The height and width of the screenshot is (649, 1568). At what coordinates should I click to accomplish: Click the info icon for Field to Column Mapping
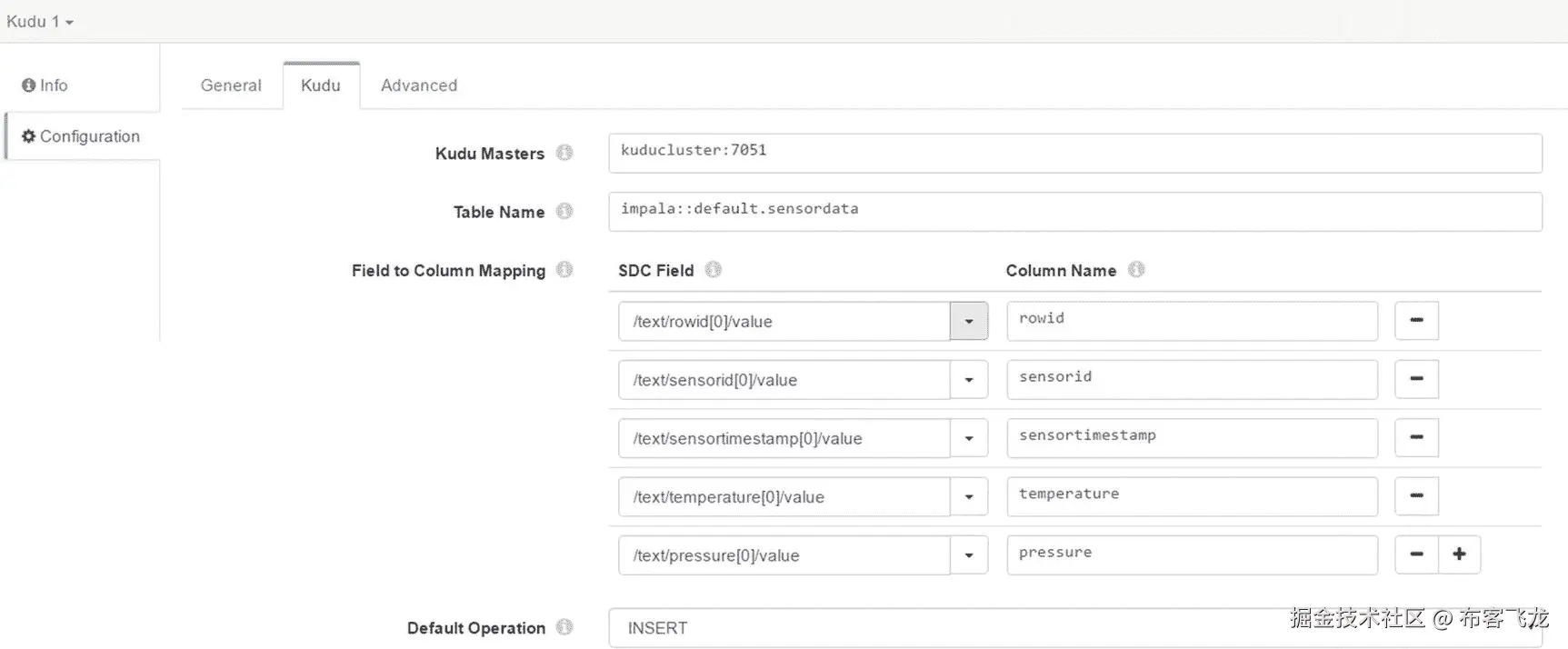click(x=564, y=269)
